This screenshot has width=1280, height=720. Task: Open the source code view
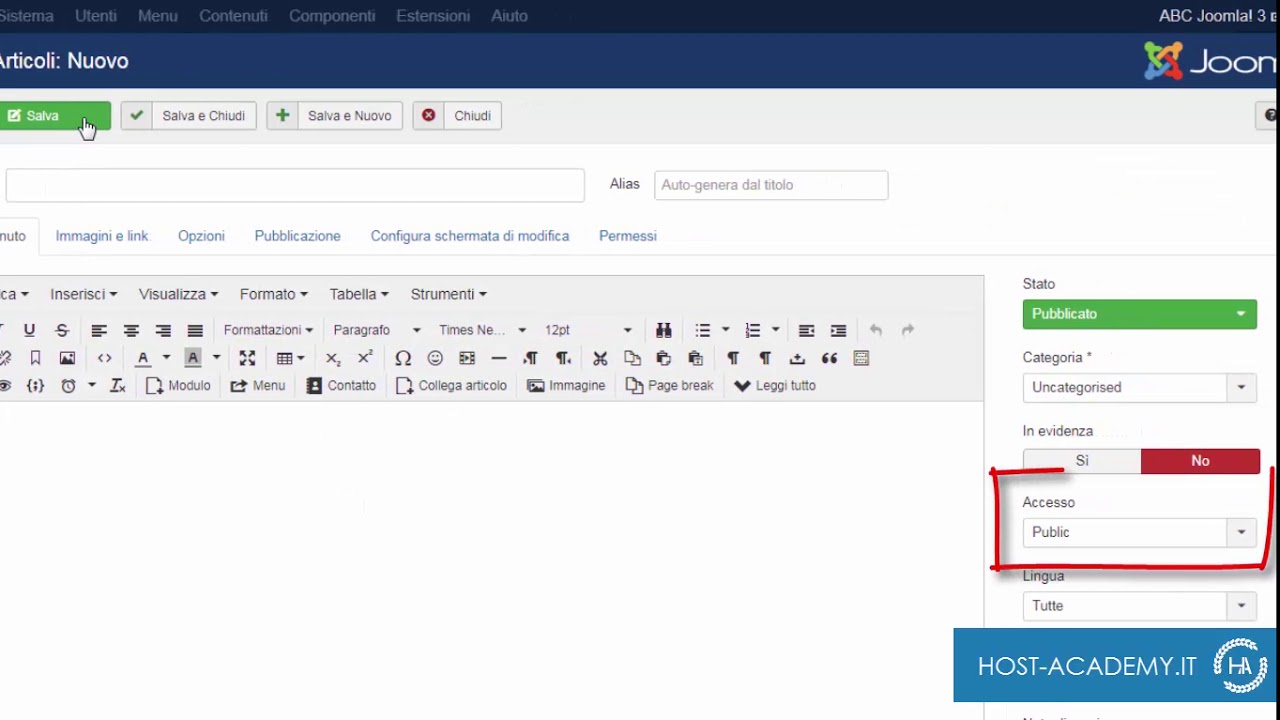(104, 358)
